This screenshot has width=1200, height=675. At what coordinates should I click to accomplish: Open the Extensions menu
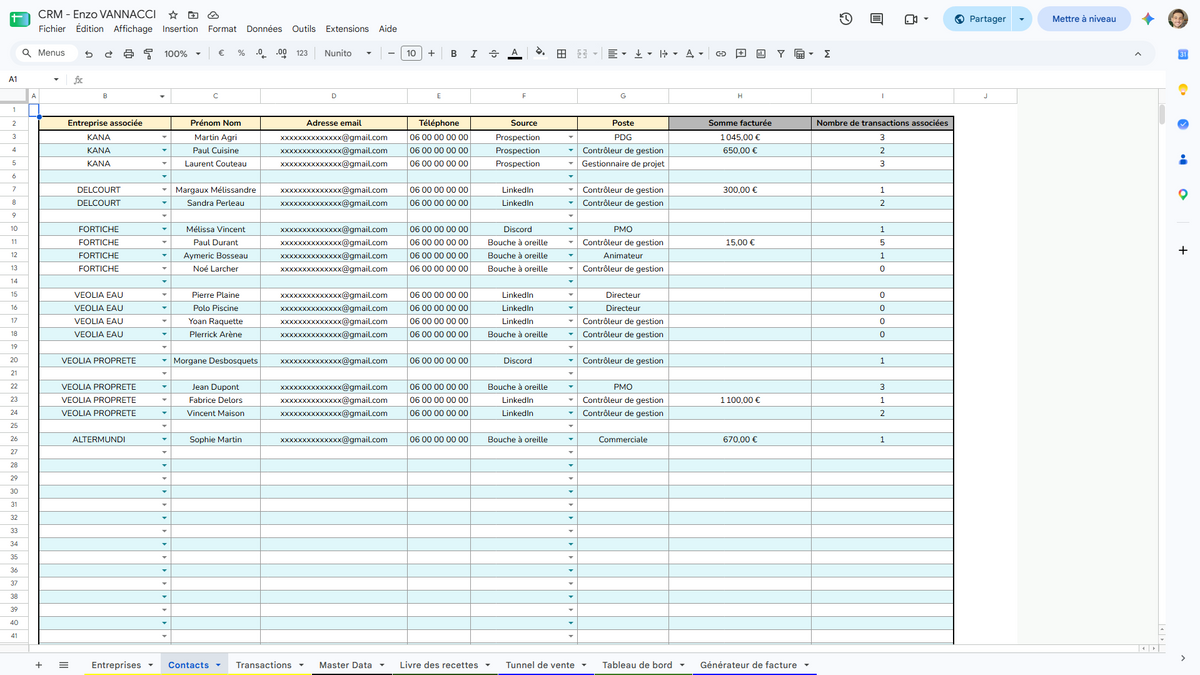click(347, 29)
